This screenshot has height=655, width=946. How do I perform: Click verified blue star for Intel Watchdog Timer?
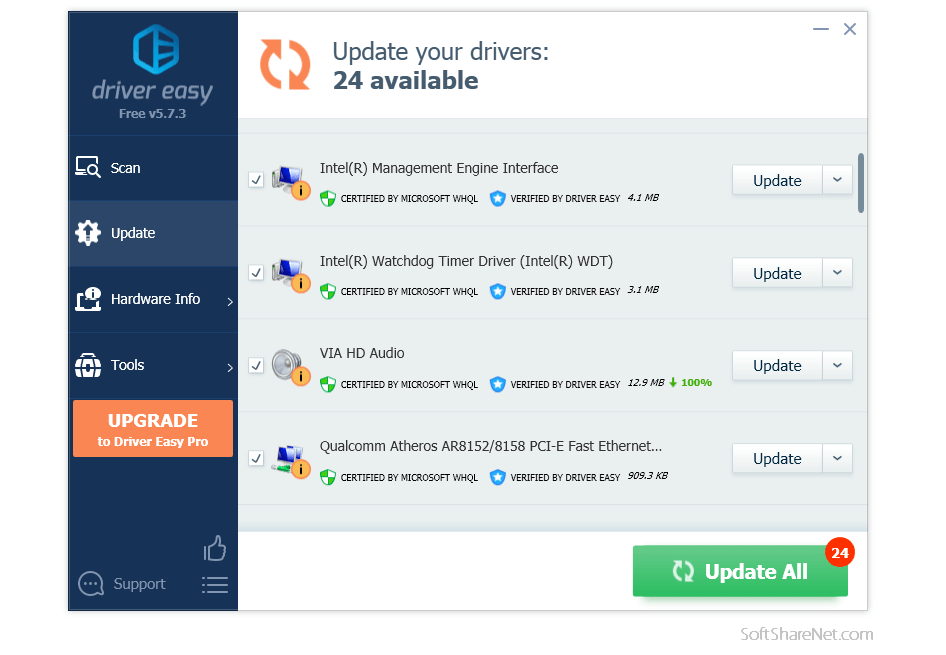497,291
